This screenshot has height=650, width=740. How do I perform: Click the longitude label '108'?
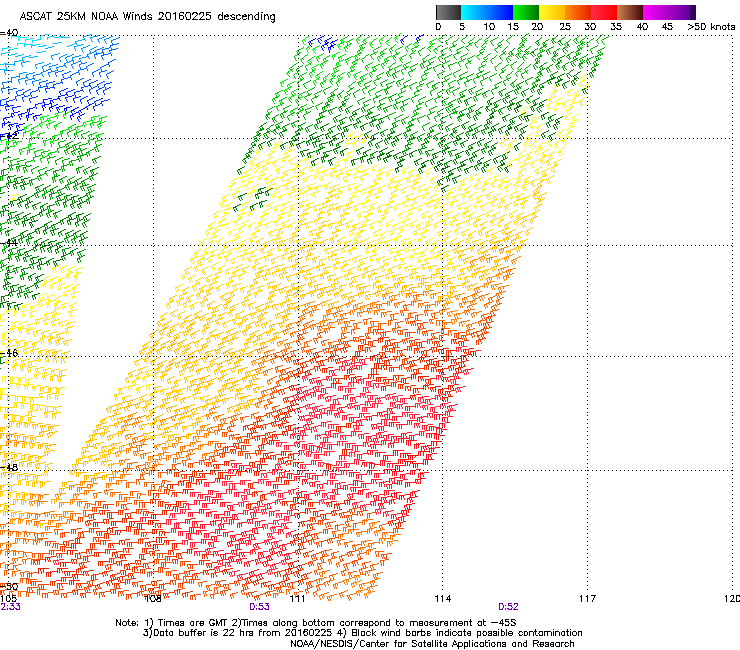[x=152, y=599]
